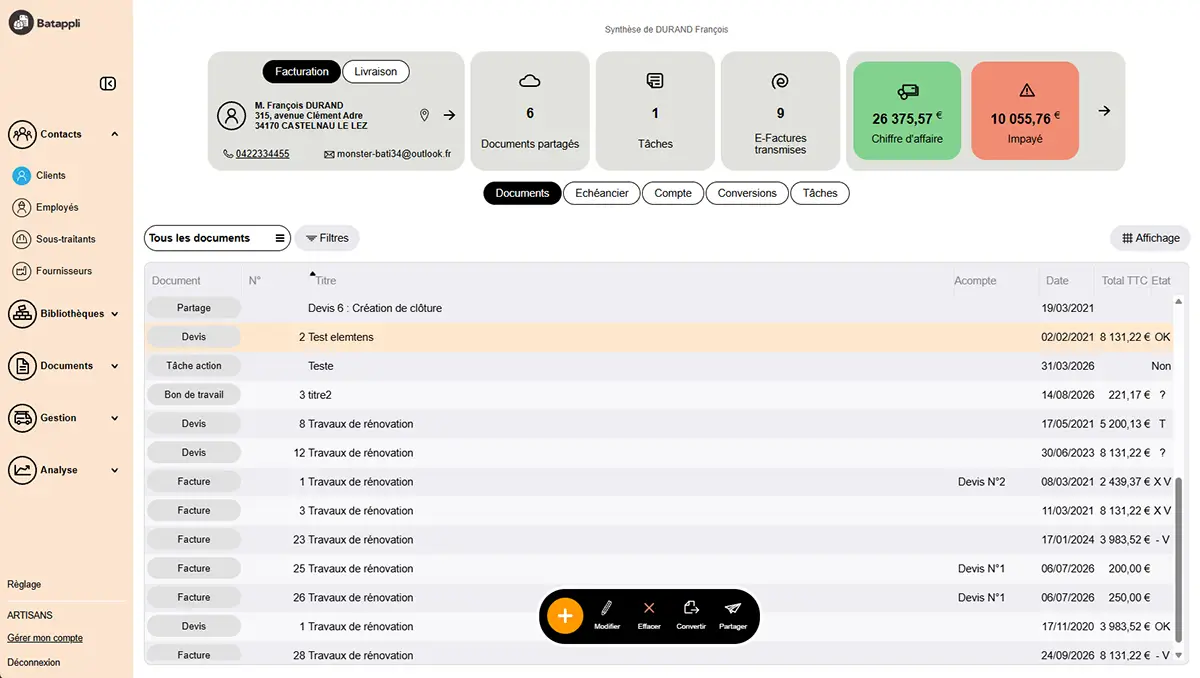Click the Employés person icon
Screen dimensions: 1200x678
point(22,207)
